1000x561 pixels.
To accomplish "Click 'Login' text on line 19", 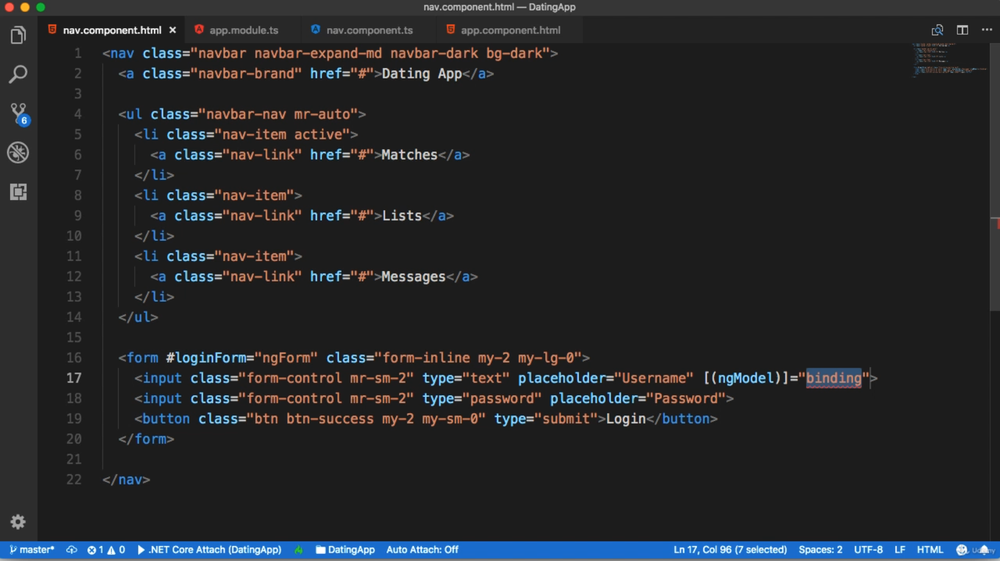I will tap(626, 419).
